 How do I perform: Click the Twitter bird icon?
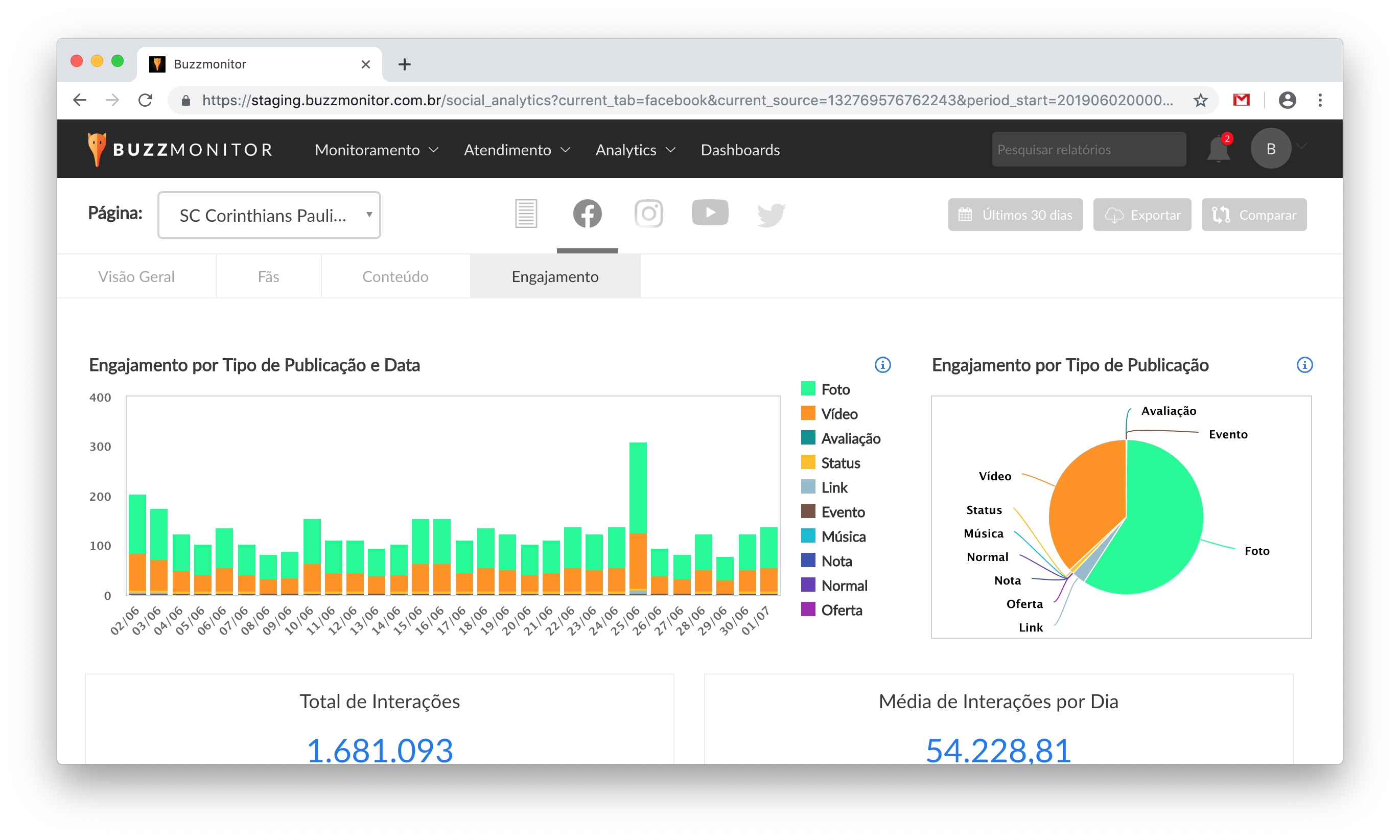(771, 215)
